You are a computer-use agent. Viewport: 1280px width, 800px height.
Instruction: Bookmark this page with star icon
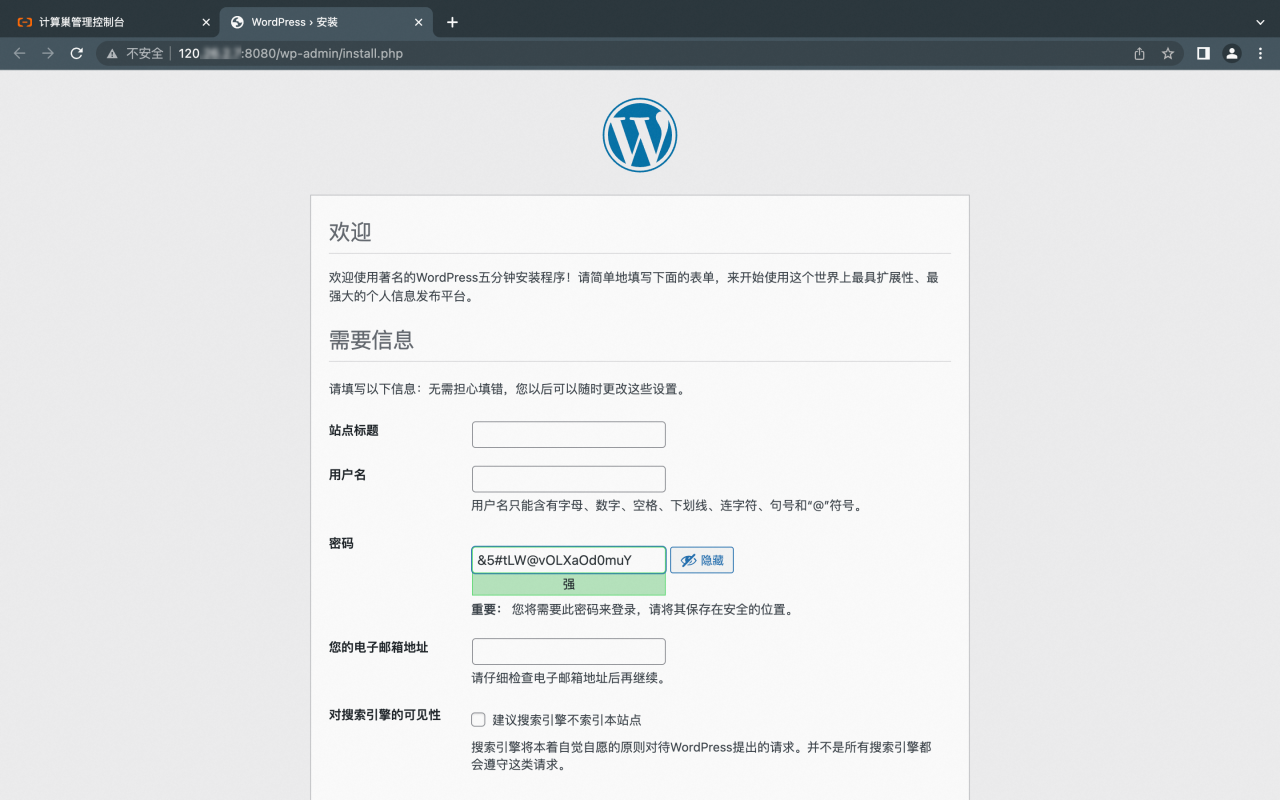click(x=1167, y=53)
